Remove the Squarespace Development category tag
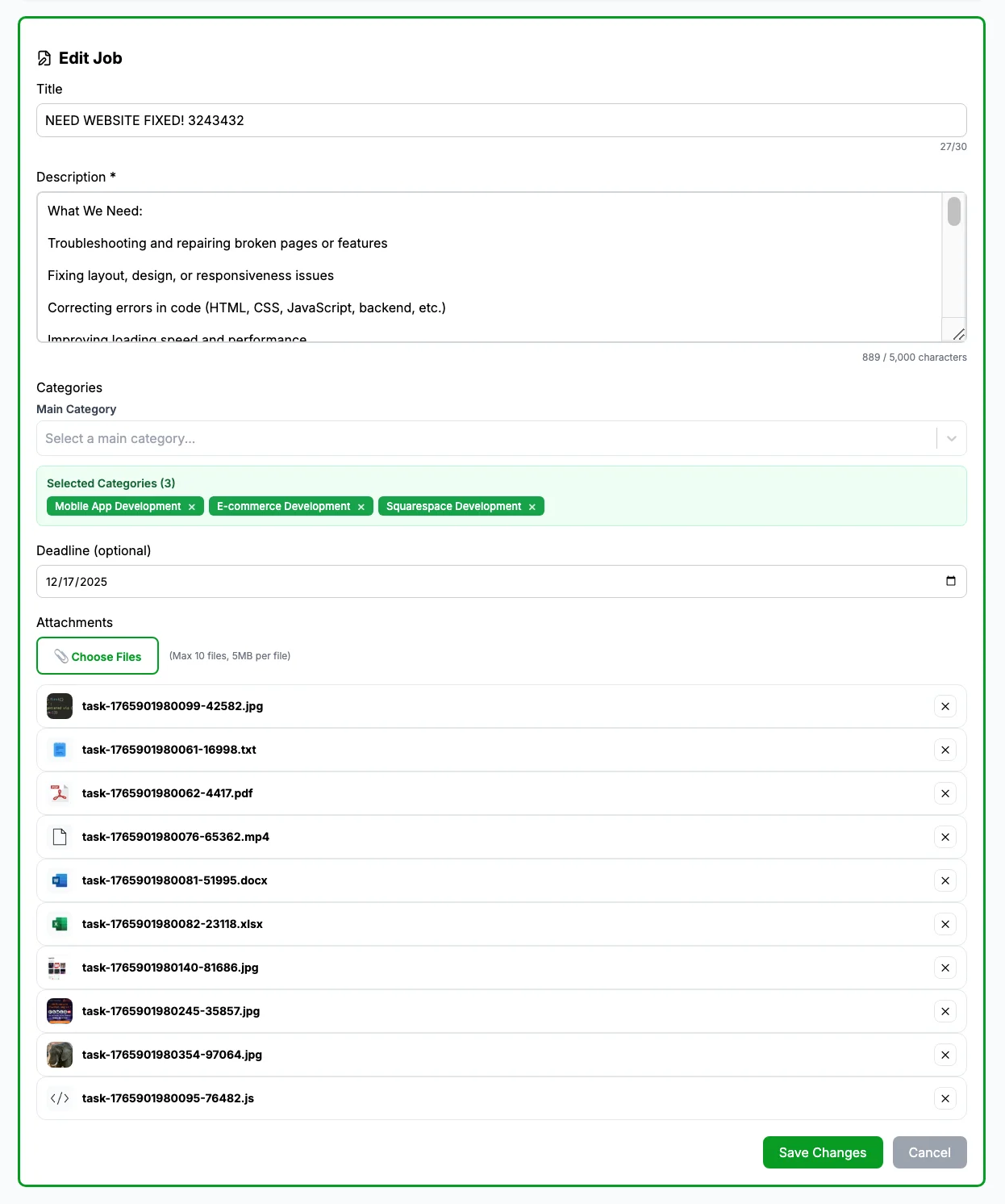 [x=532, y=507]
